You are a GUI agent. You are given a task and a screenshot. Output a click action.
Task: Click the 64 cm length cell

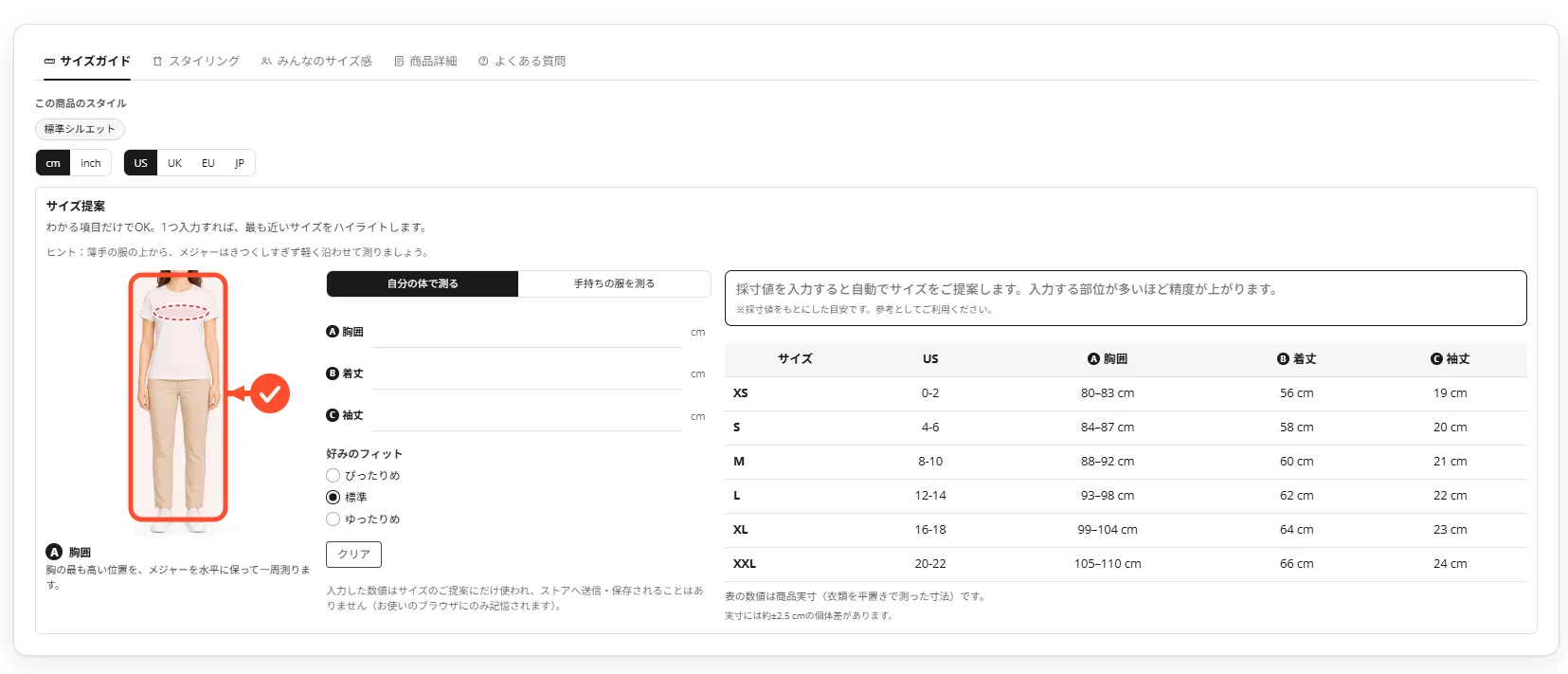coord(1297,530)
